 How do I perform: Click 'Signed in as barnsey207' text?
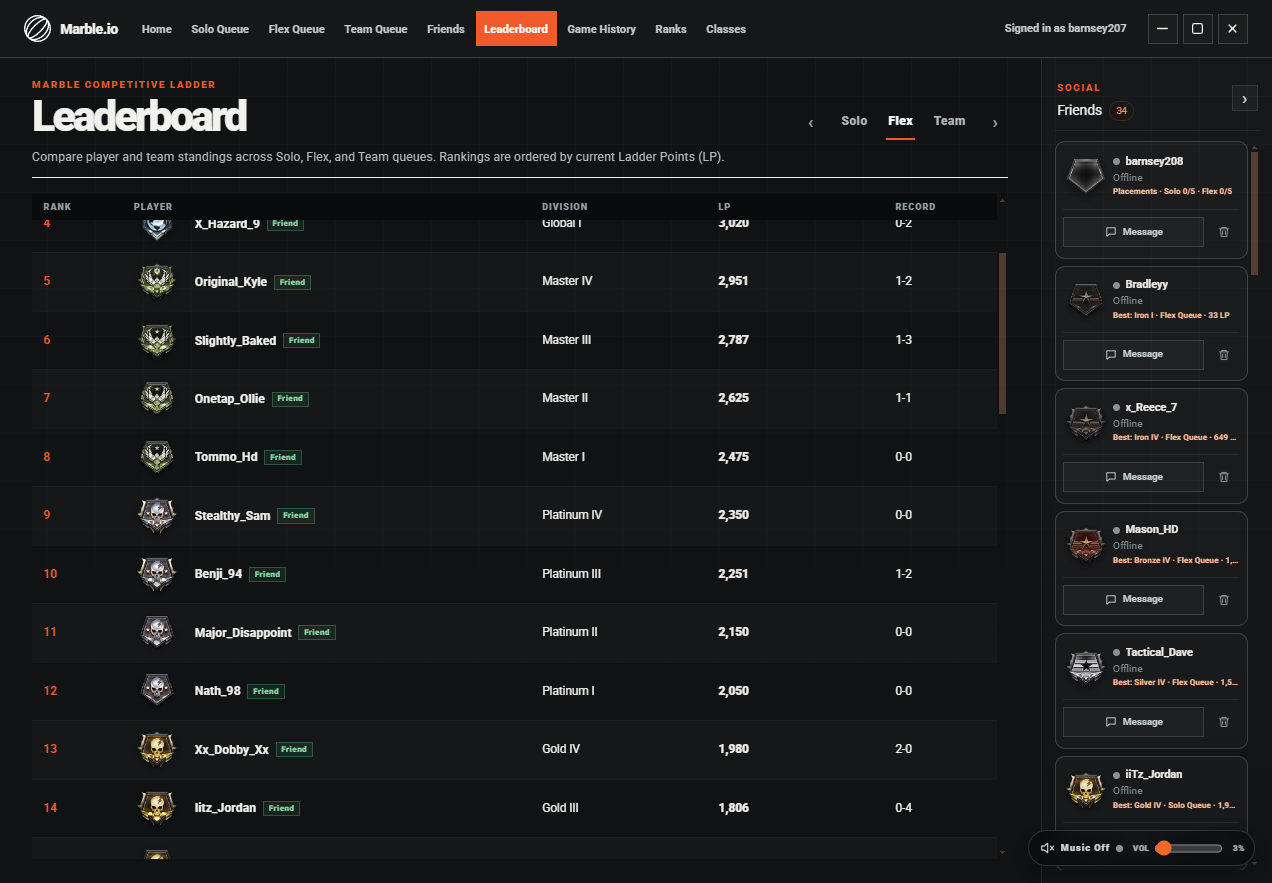point(1065,29)
